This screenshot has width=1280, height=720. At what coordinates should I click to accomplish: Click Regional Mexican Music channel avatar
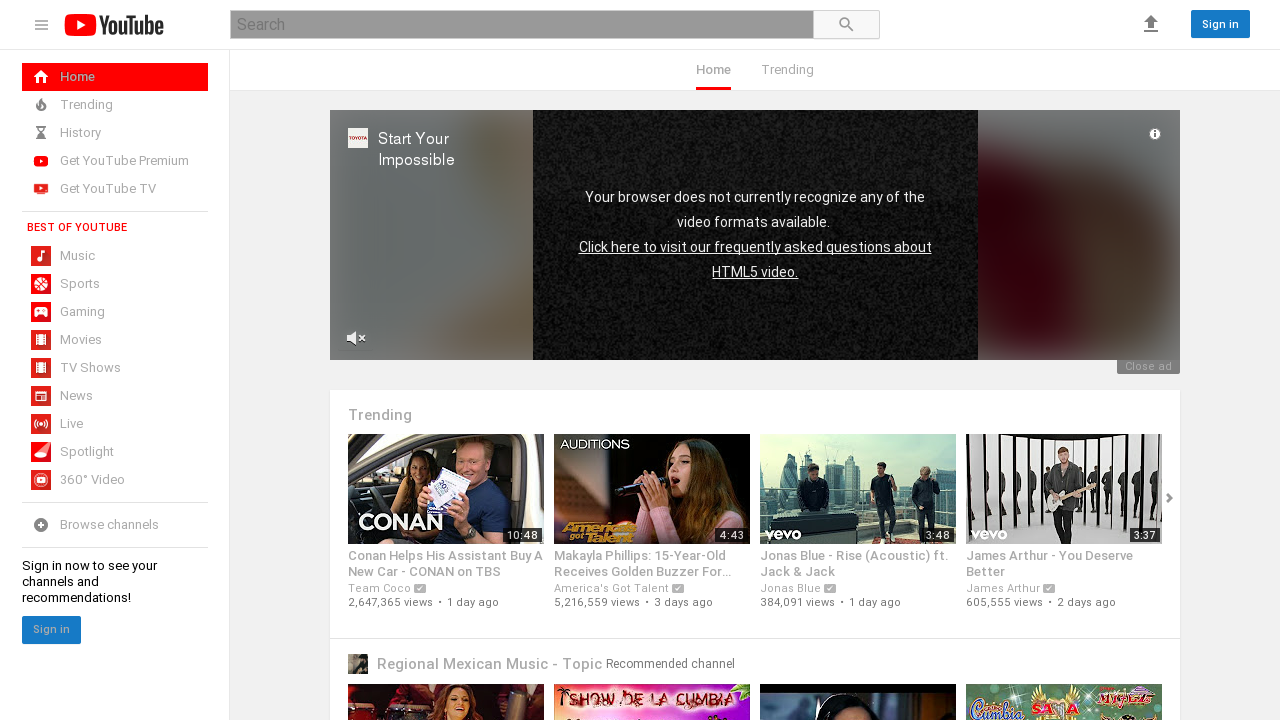coord(358,664)
